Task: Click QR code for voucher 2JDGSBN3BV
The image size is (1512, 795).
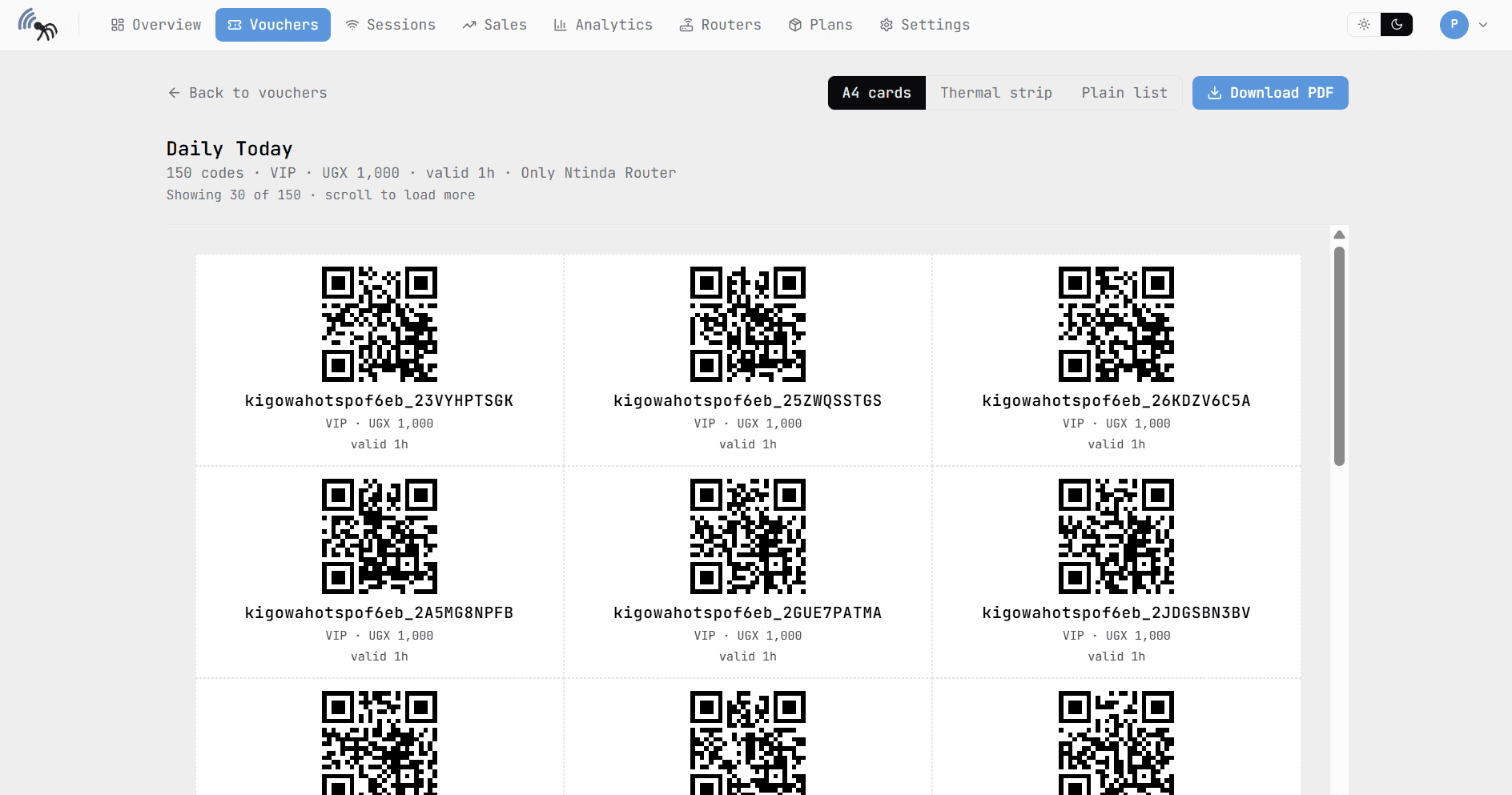Action: click(1116, 536)
